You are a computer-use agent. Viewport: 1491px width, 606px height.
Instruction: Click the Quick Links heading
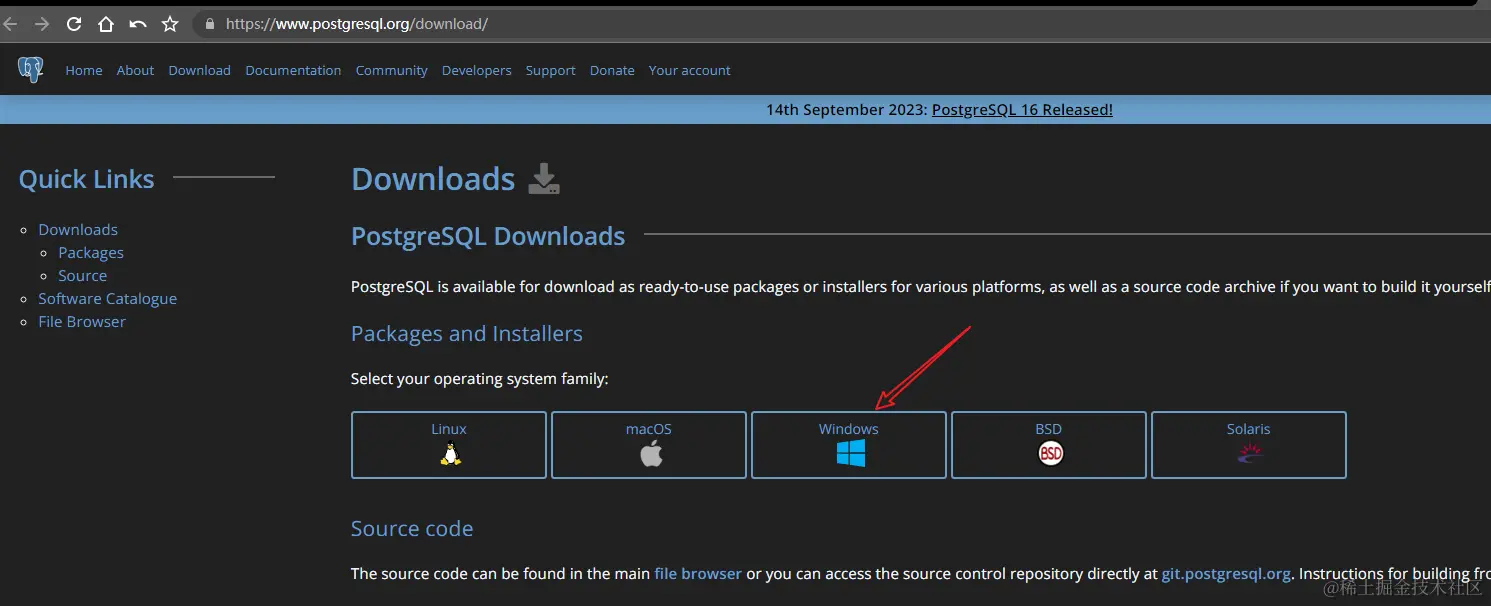point(87,180)
